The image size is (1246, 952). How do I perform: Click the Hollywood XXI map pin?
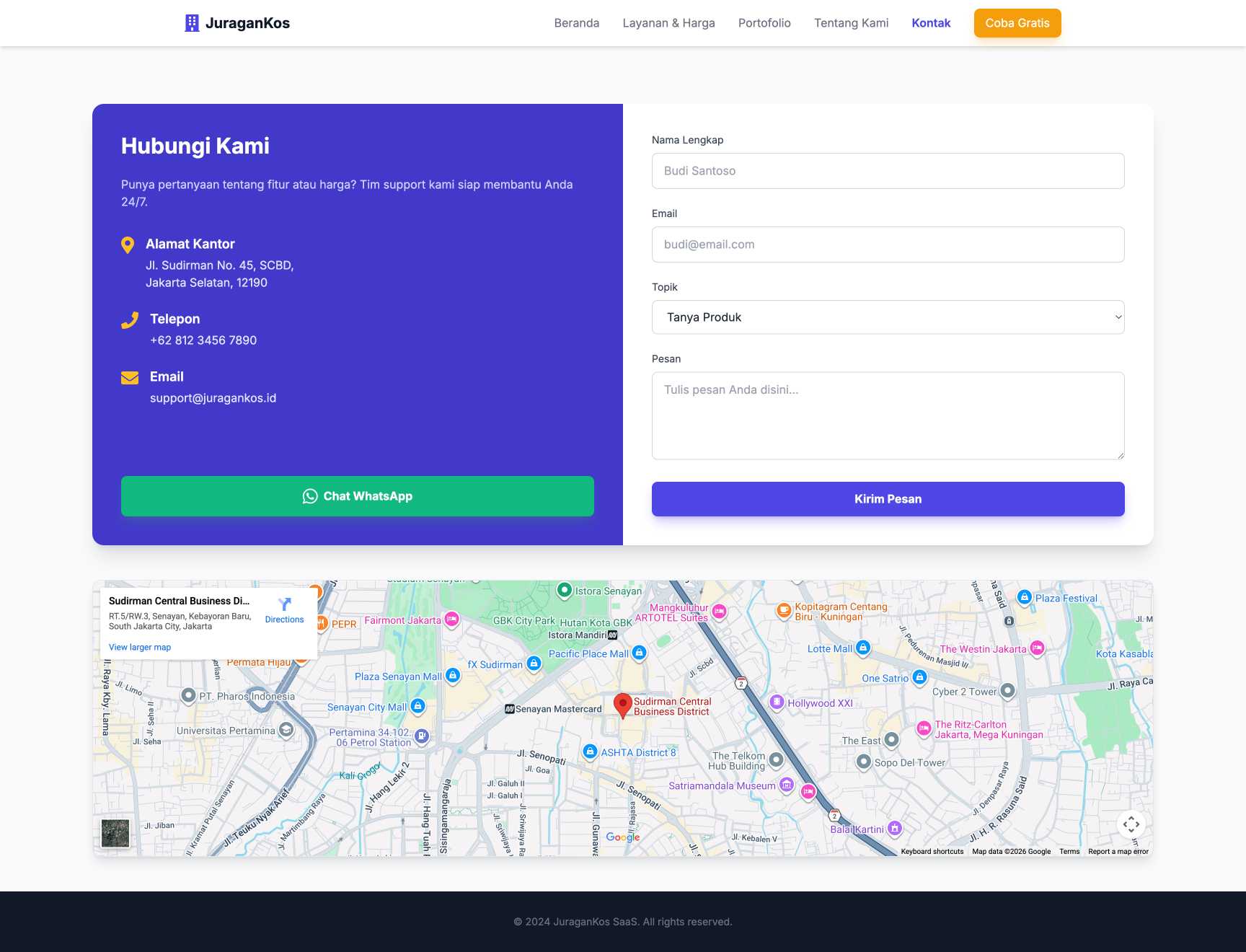pyautogui.click(x=777, y=702)
